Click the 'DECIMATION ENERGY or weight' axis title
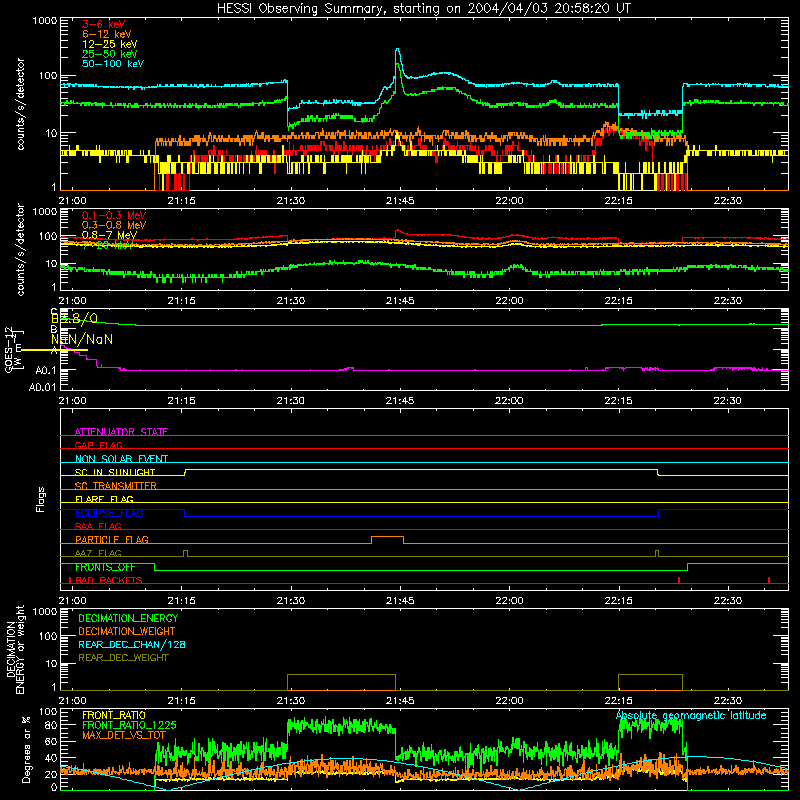Screen dimensions: 800x800 [15, 649]
